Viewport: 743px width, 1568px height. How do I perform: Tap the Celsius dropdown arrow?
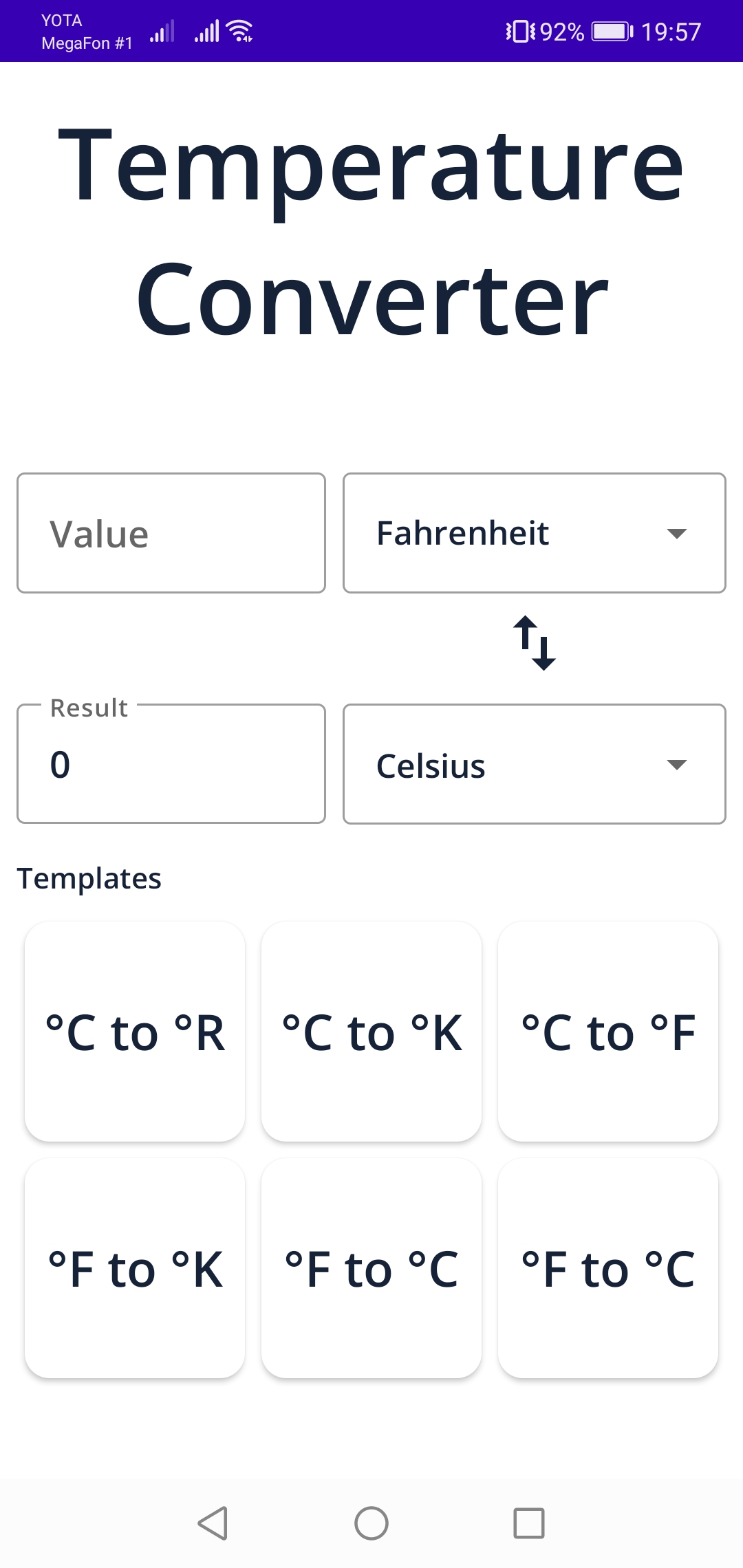(676, 764)
